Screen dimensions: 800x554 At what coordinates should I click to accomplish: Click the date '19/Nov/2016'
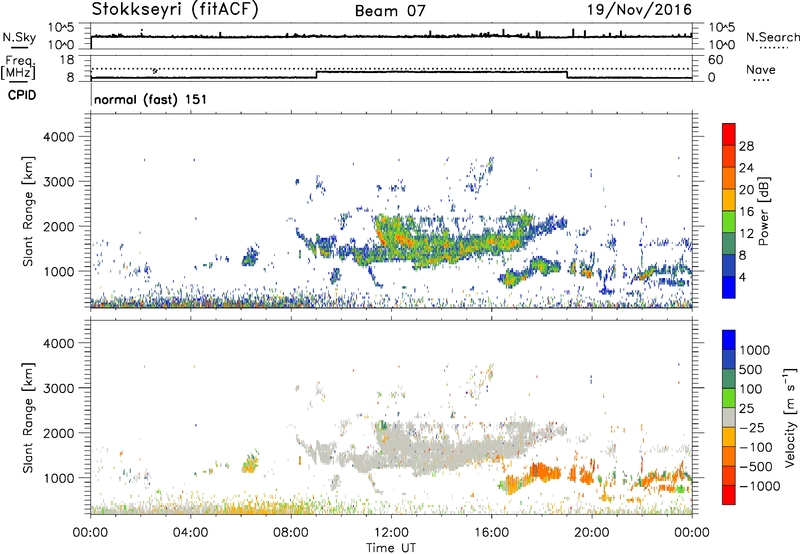tap(639, 10)
